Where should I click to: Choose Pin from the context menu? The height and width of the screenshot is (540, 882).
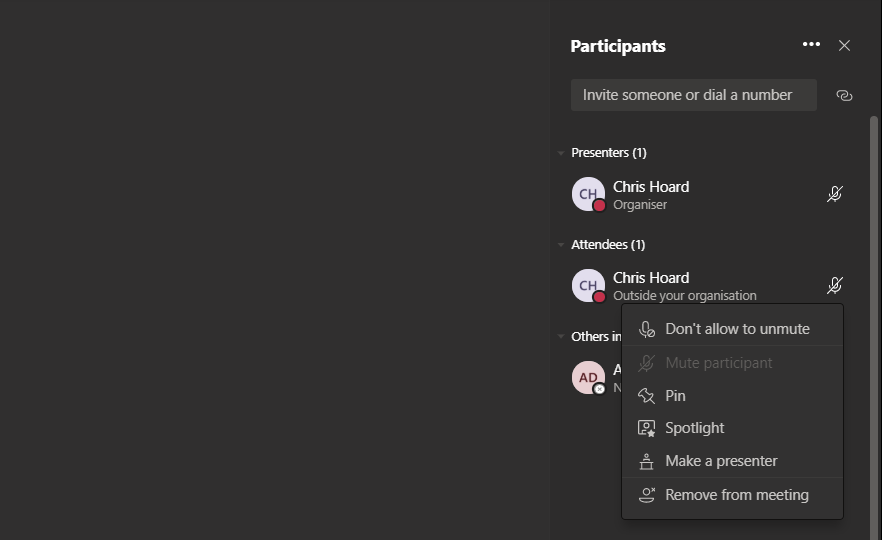[675, 396]
